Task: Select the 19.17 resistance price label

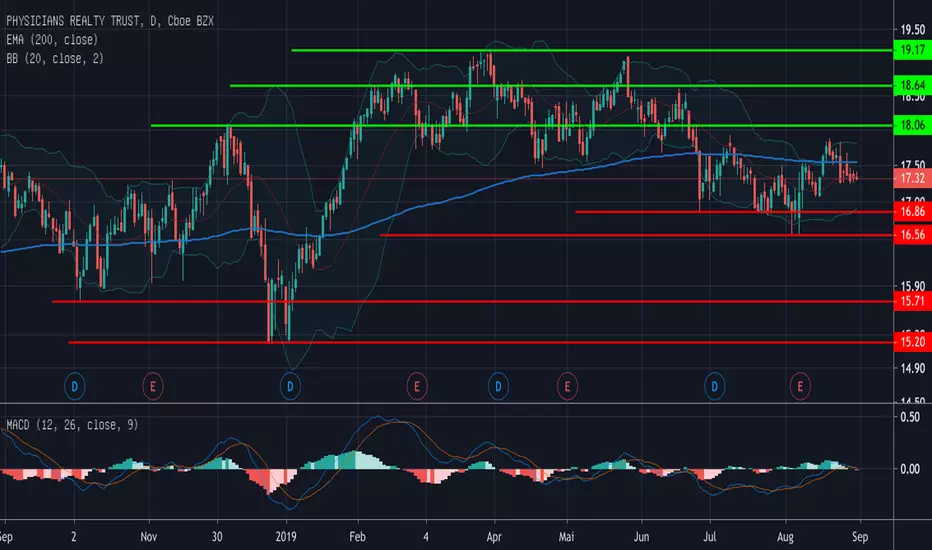Action: pos(912,50)
